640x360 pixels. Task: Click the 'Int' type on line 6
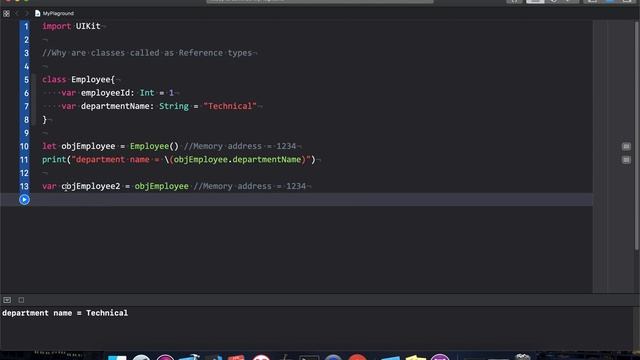pos(147,93)
